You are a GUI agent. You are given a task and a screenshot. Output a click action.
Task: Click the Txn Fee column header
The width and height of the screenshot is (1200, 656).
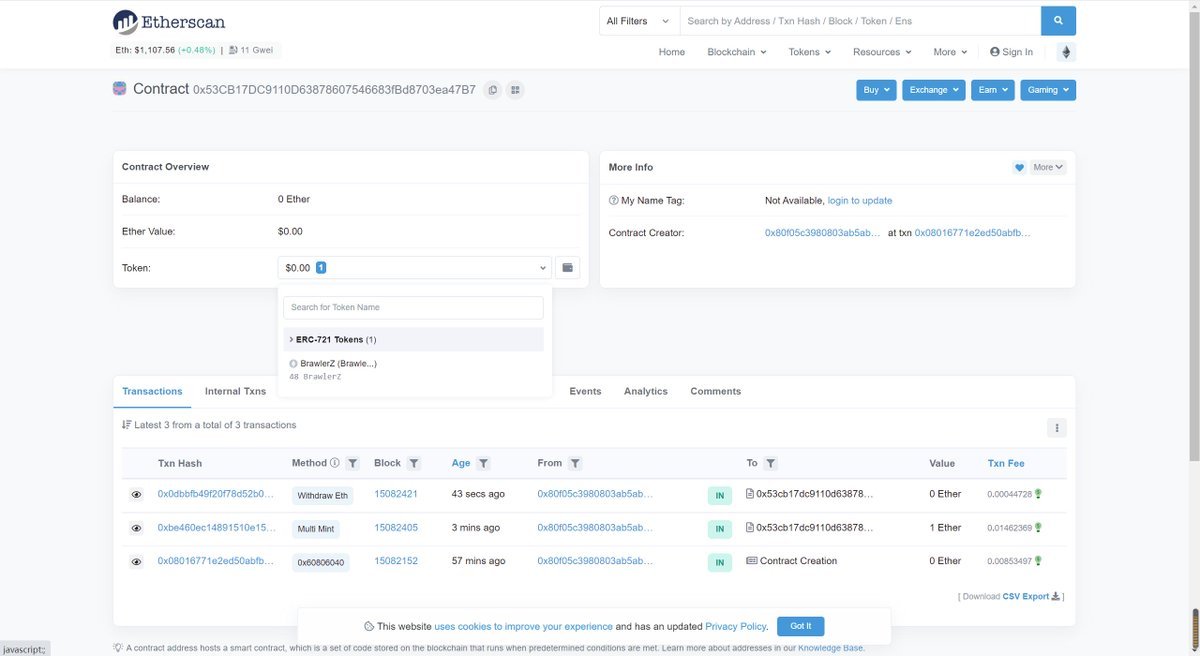(x=1006, y=464)
